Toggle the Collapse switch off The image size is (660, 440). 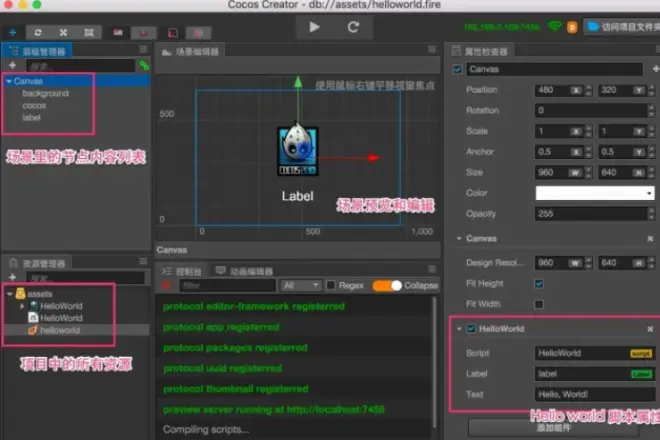[x=388, y=285]
